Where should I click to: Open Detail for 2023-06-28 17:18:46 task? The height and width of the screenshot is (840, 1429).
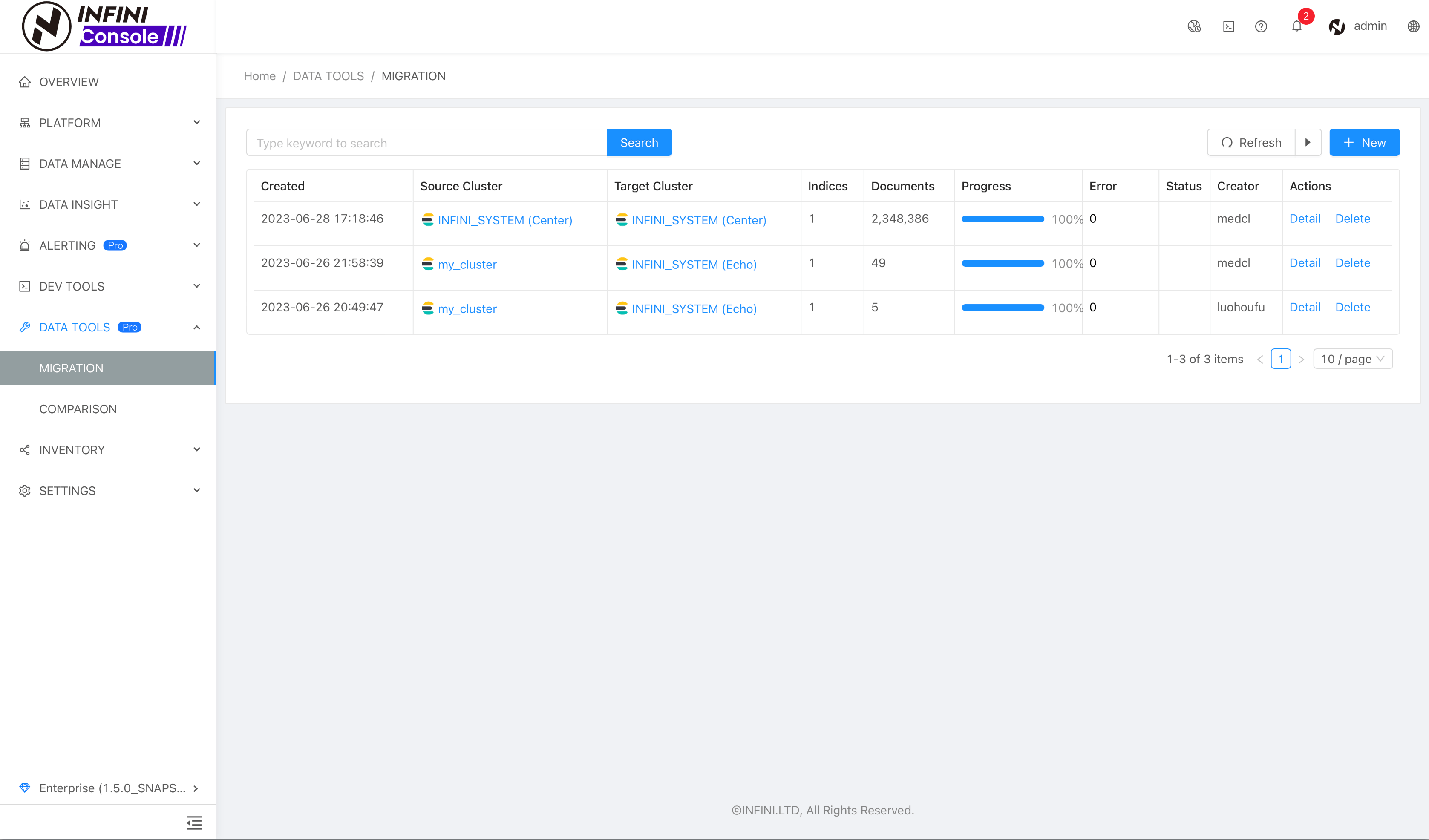click(1305, 218)
